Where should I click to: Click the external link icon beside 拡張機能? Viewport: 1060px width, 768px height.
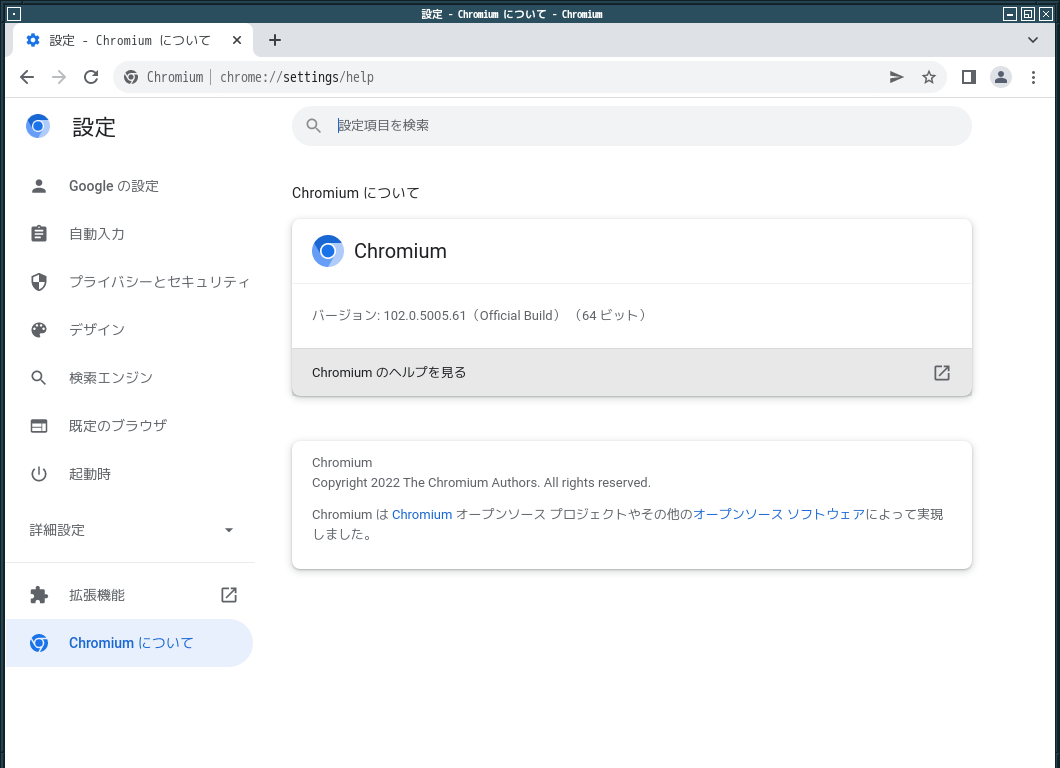[229, 595]
